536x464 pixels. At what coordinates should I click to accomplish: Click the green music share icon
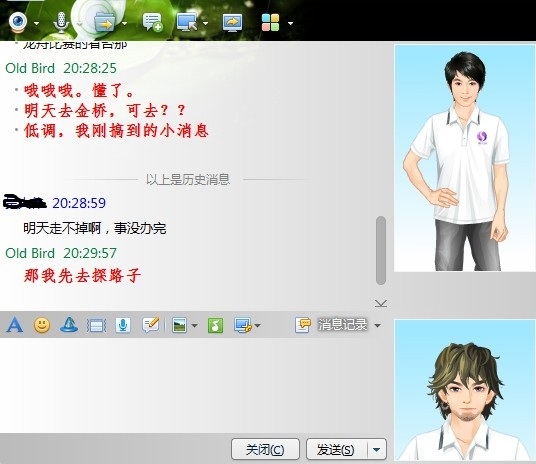point(215,325)
